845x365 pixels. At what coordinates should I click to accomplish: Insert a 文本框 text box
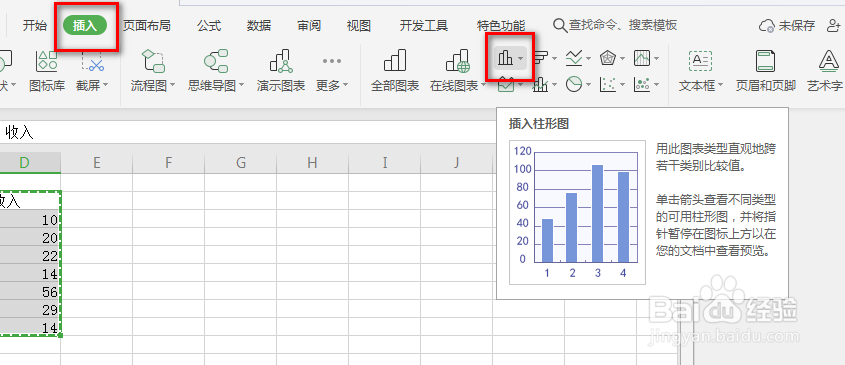[701, 70]
